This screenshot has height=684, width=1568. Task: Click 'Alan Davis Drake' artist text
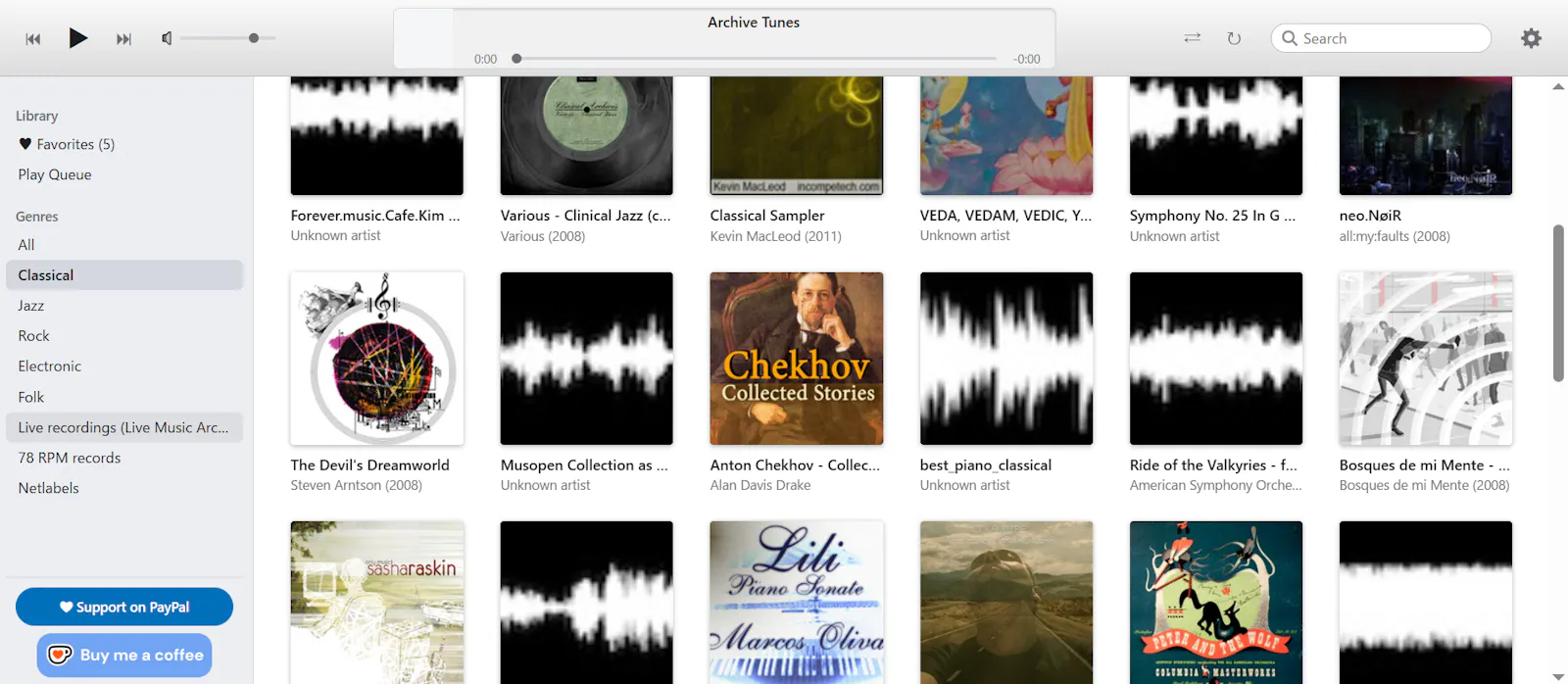pyautogui.click(x=760, y=485)
